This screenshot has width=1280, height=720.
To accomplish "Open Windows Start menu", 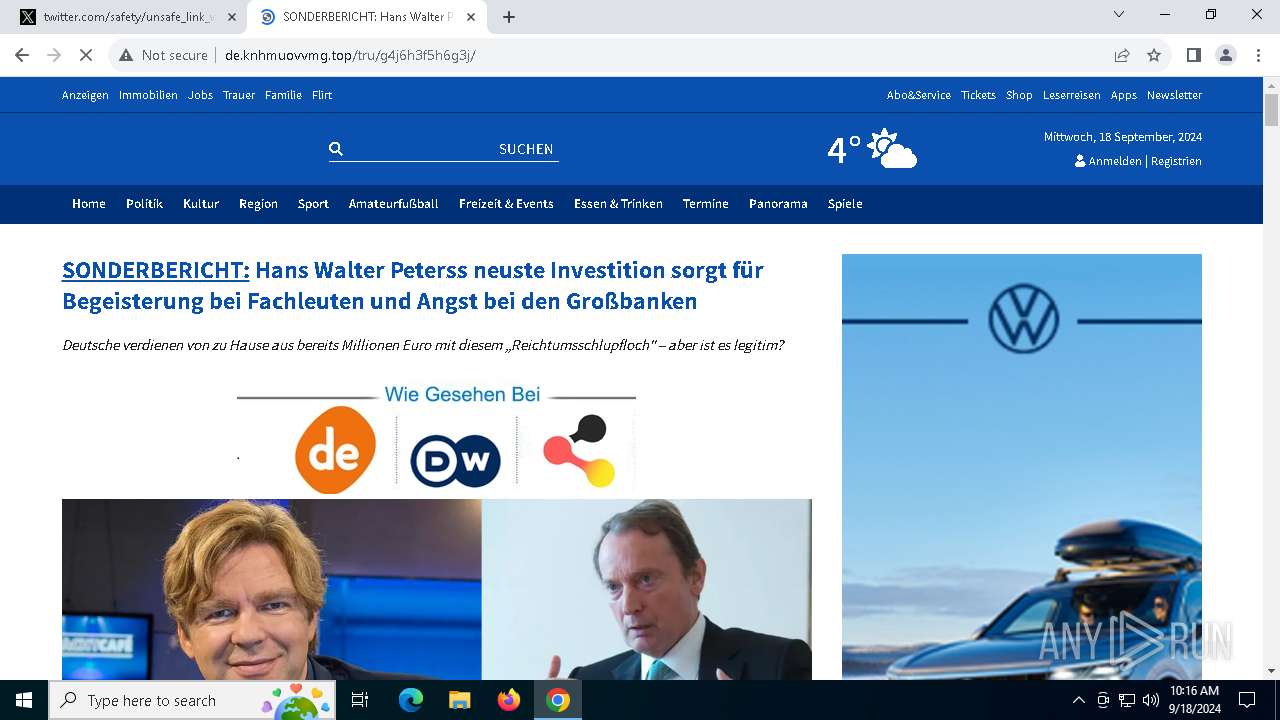I will [x=24, y=700].
